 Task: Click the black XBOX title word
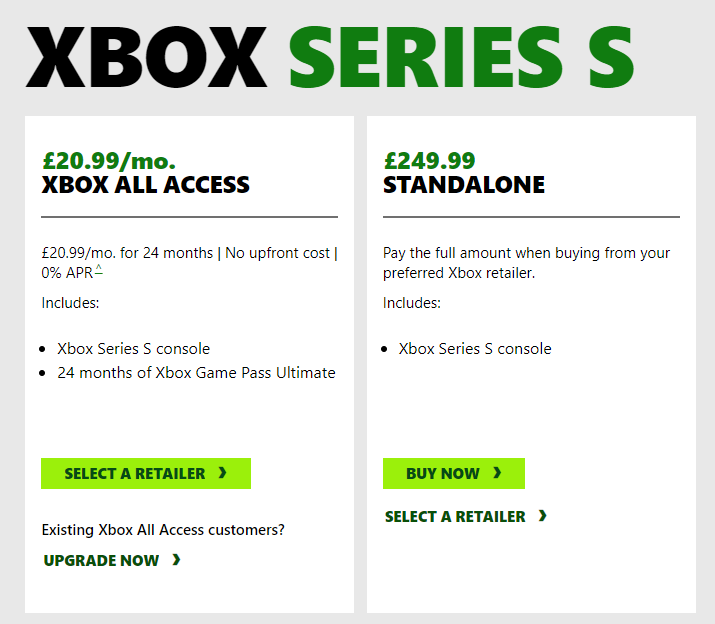[147, 57]
